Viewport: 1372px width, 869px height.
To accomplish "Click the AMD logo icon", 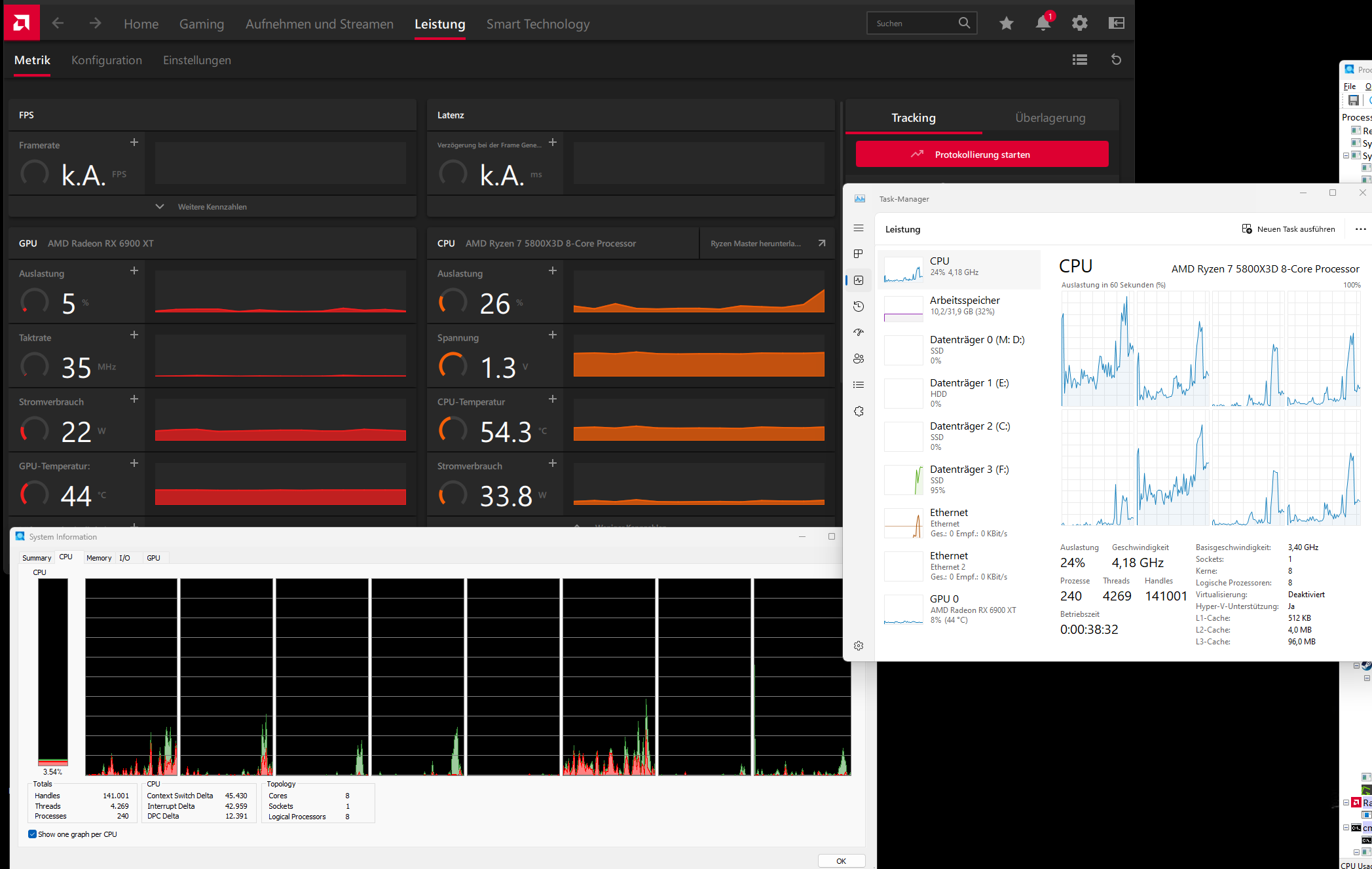I will click(x=22, y=24).
